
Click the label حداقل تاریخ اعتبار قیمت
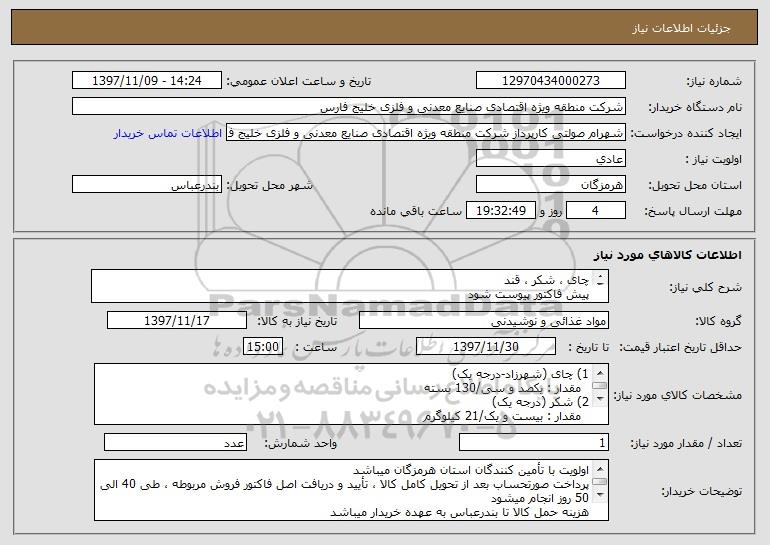click(680, 347)
